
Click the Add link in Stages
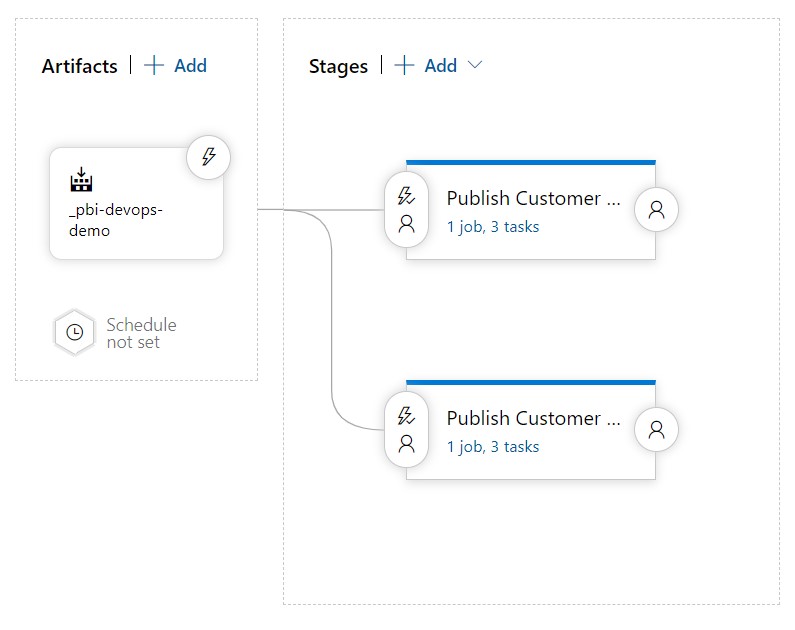coord(440,66)
